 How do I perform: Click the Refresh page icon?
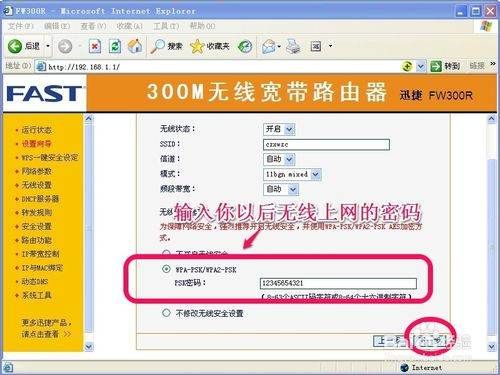(115, 46)
